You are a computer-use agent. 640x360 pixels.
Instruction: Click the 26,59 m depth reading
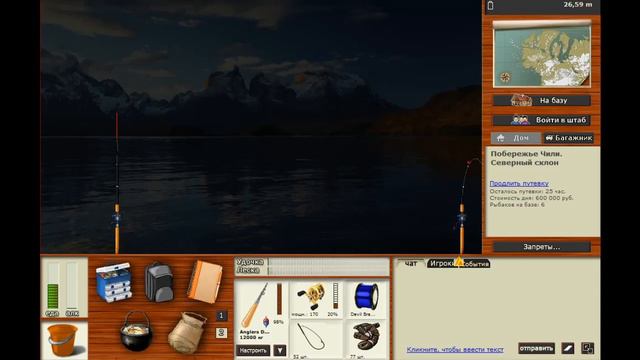click(578, 4)
